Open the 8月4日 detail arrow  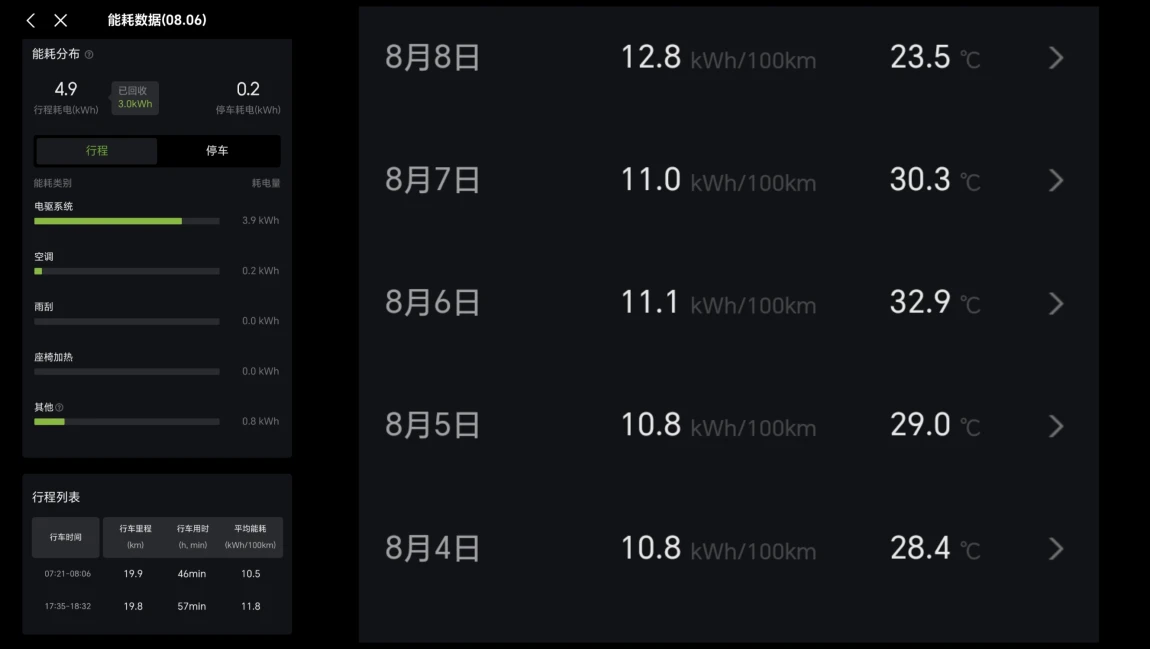(1055, 549)
